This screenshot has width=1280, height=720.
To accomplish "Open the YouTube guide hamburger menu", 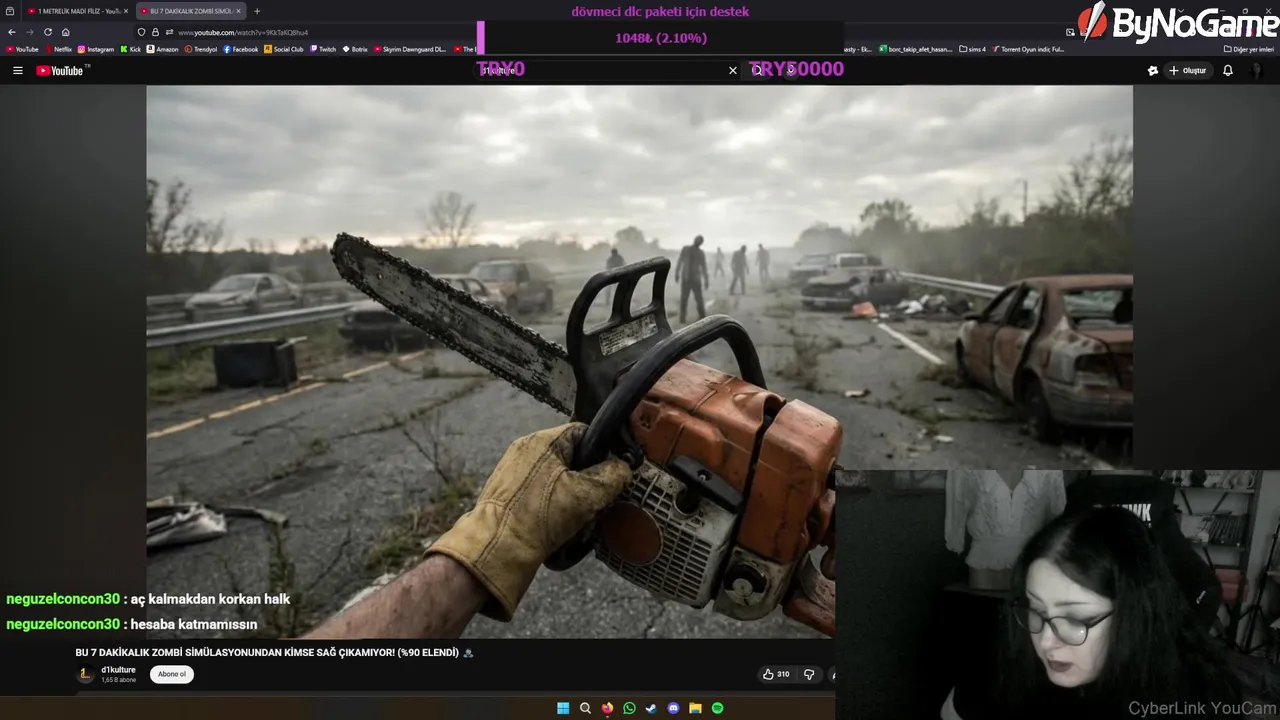I will (x=17, y=71).
